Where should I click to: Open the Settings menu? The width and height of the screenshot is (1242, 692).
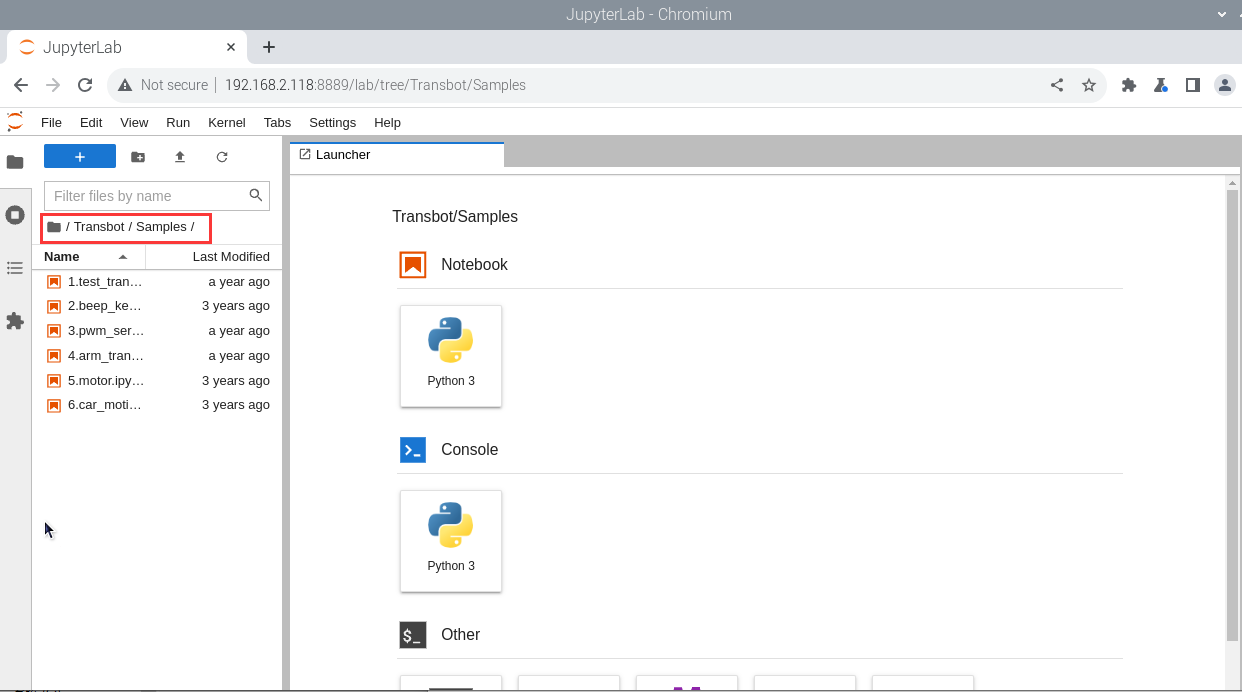(x=333, y=122)
